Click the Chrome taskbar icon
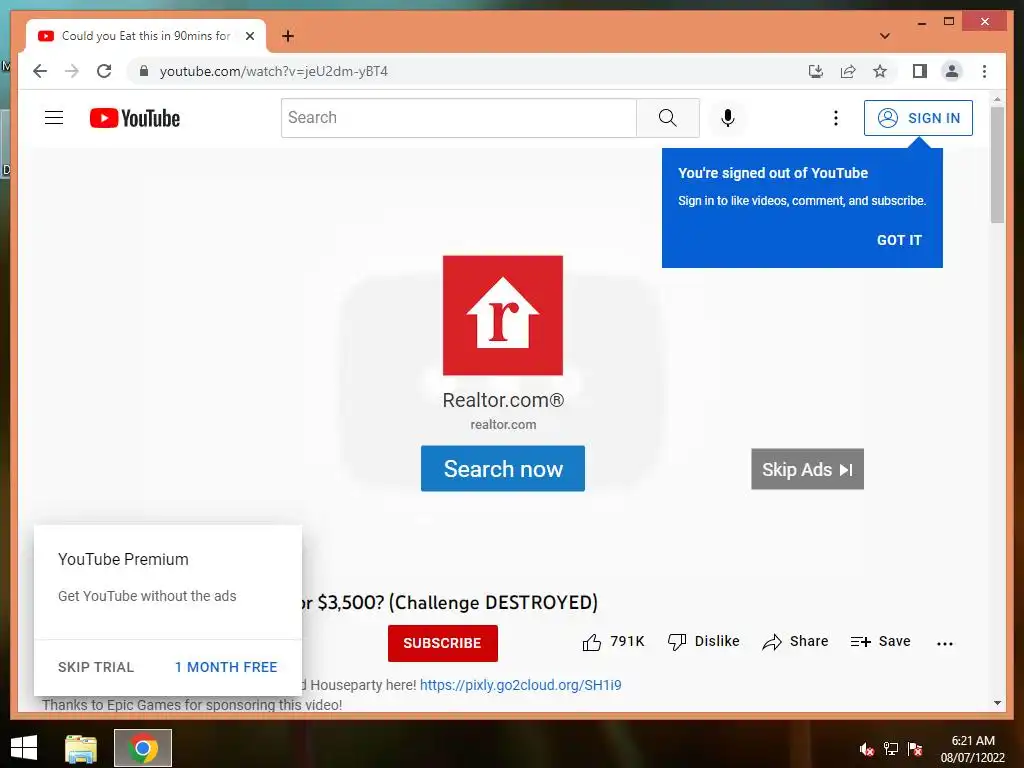This screenshot has height=768, width=1024. [x=143, y=748]
